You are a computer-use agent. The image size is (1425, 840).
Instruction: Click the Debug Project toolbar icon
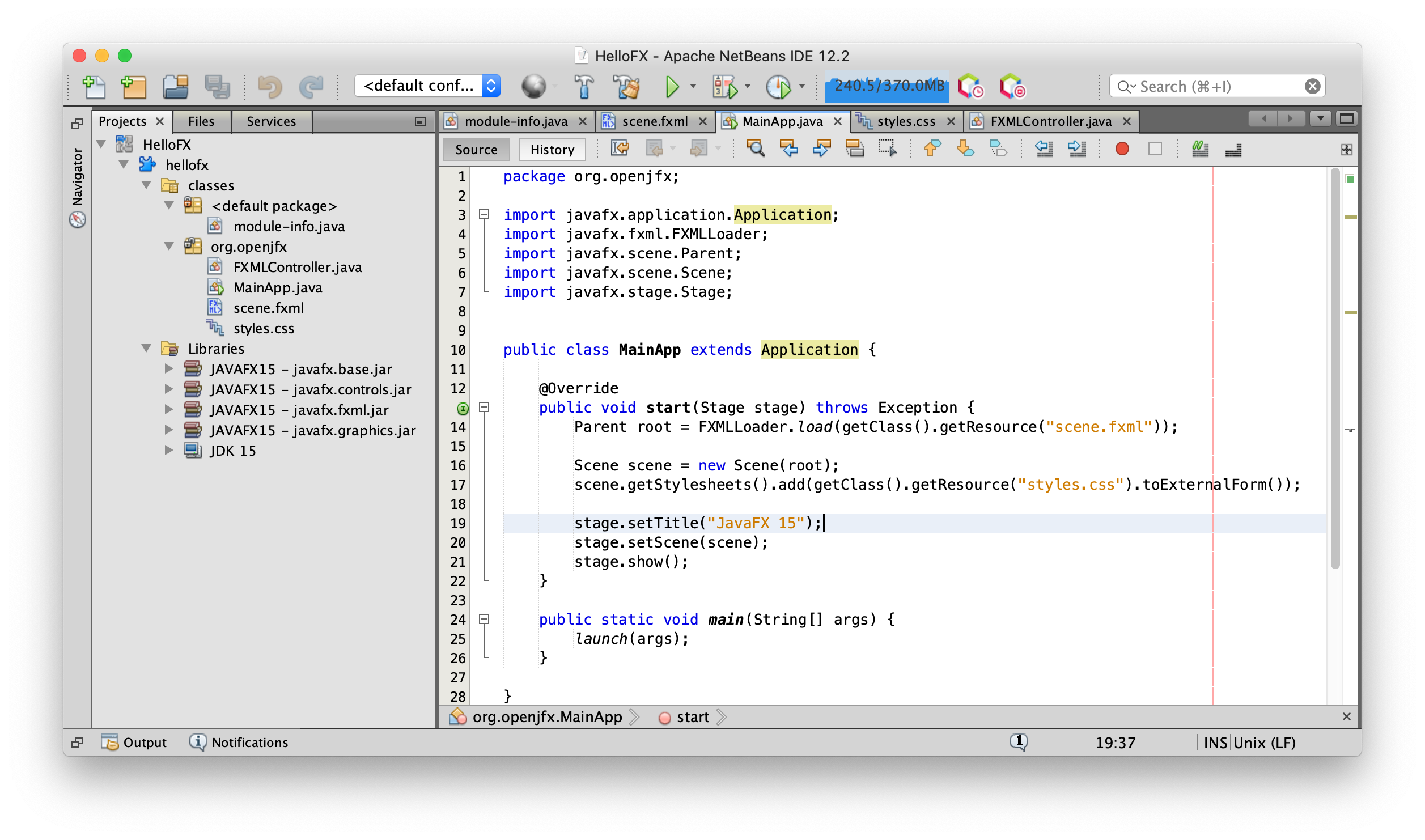725,87
